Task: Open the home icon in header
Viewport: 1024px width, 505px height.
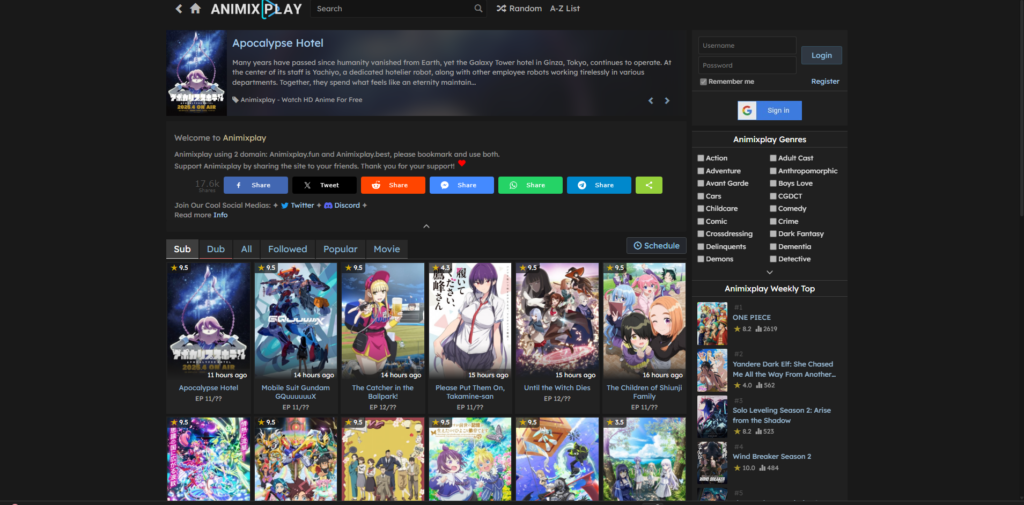Action: (x=195, y=8)
